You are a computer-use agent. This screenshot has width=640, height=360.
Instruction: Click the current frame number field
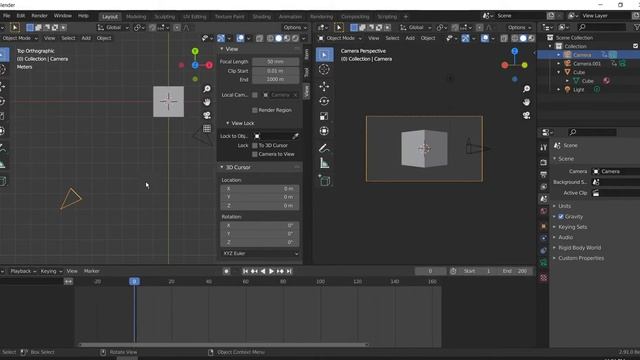pyautogui.click(x=430, y=271)
